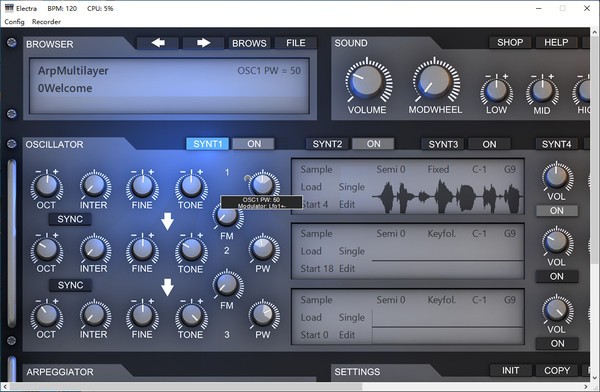Open the Config menu

(14, 22)
